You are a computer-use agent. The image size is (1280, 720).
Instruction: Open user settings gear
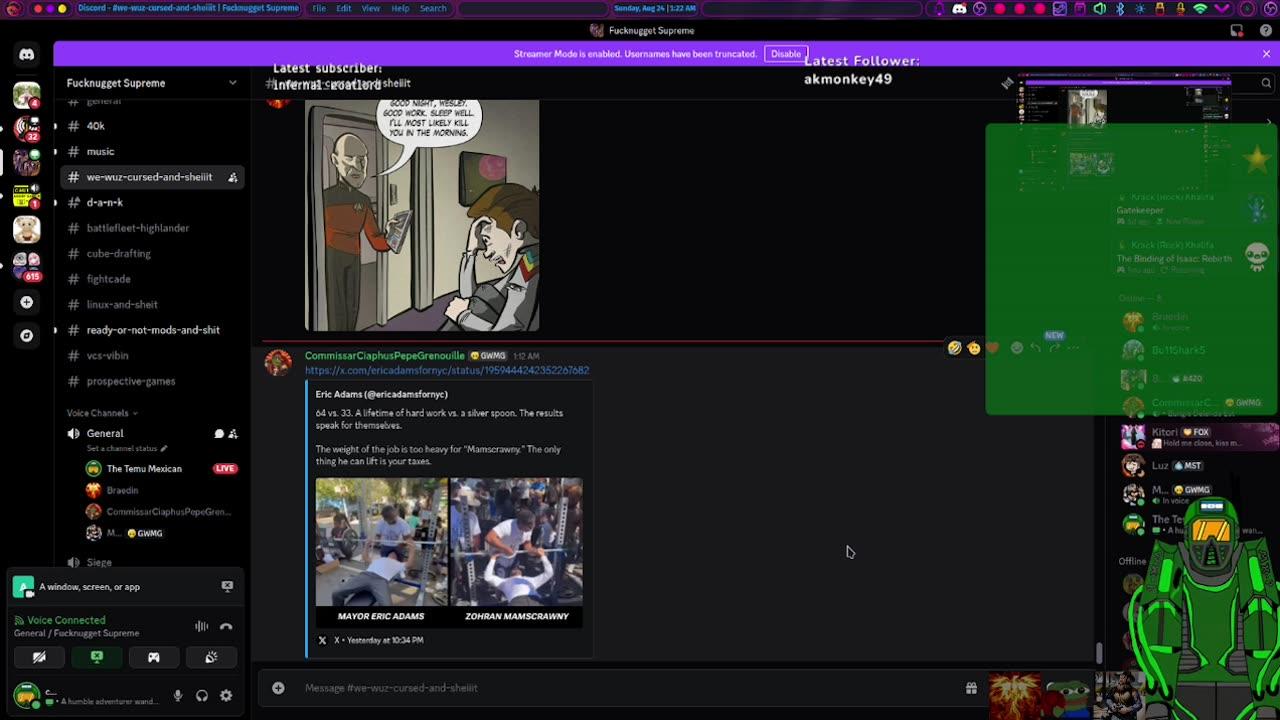coord(226,696)
